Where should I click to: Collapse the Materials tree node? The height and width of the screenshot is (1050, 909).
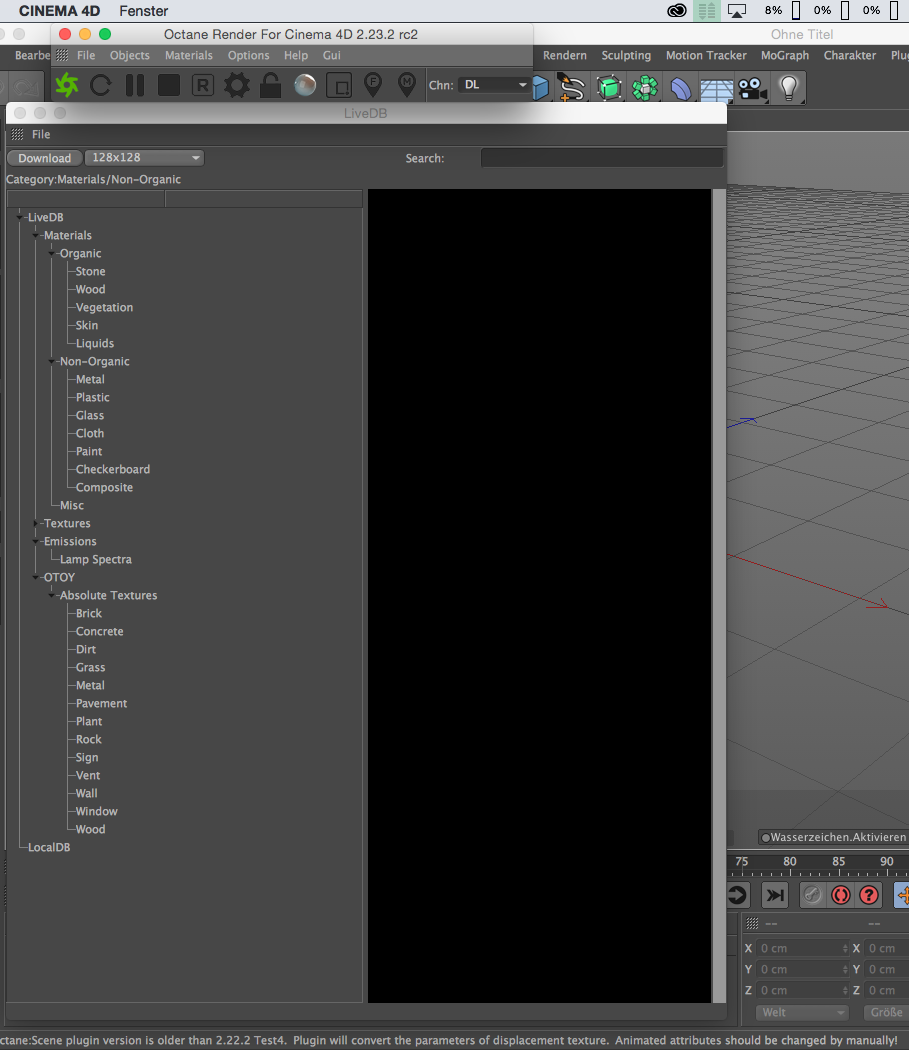coord(36,235)
